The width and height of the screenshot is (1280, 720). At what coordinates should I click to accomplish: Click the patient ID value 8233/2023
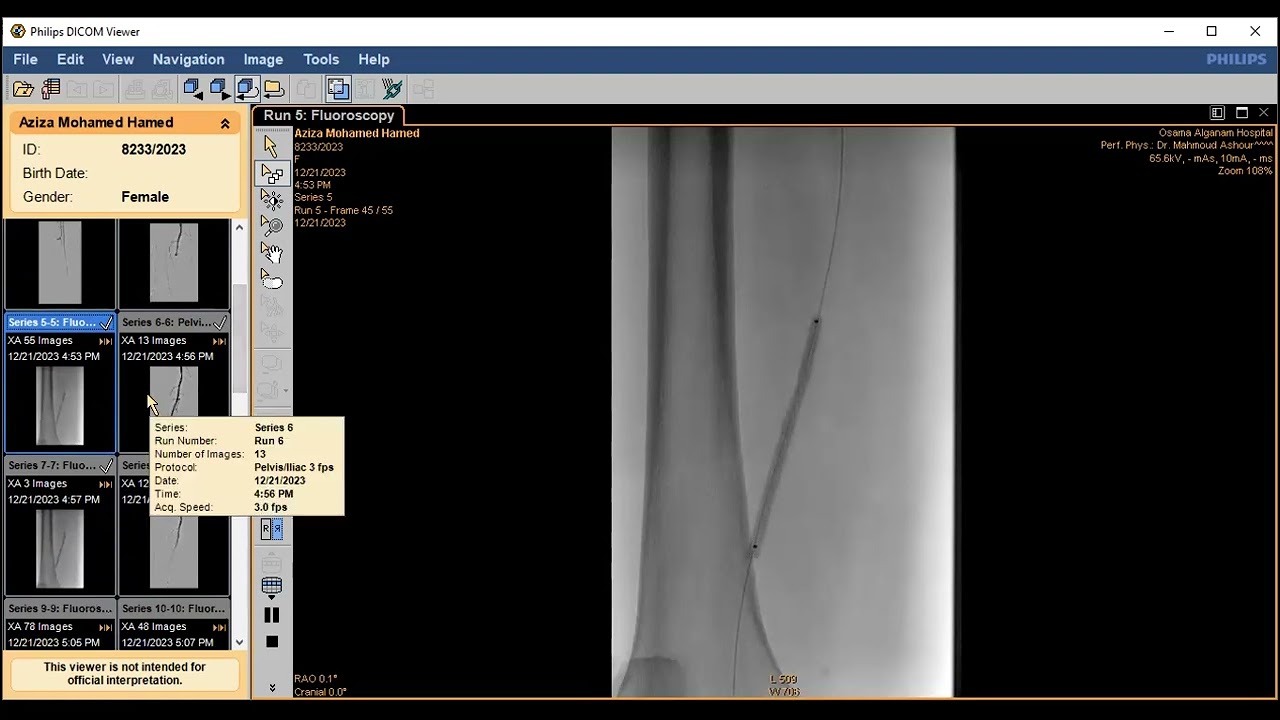pos(154,149)
